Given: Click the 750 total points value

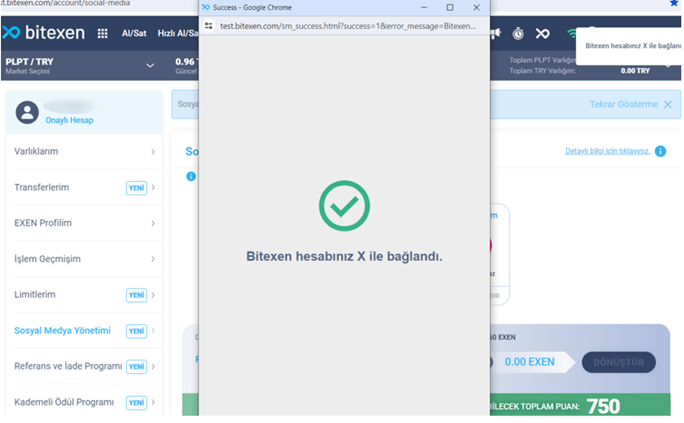Looking at the screenshot, I should pos(603,406).
